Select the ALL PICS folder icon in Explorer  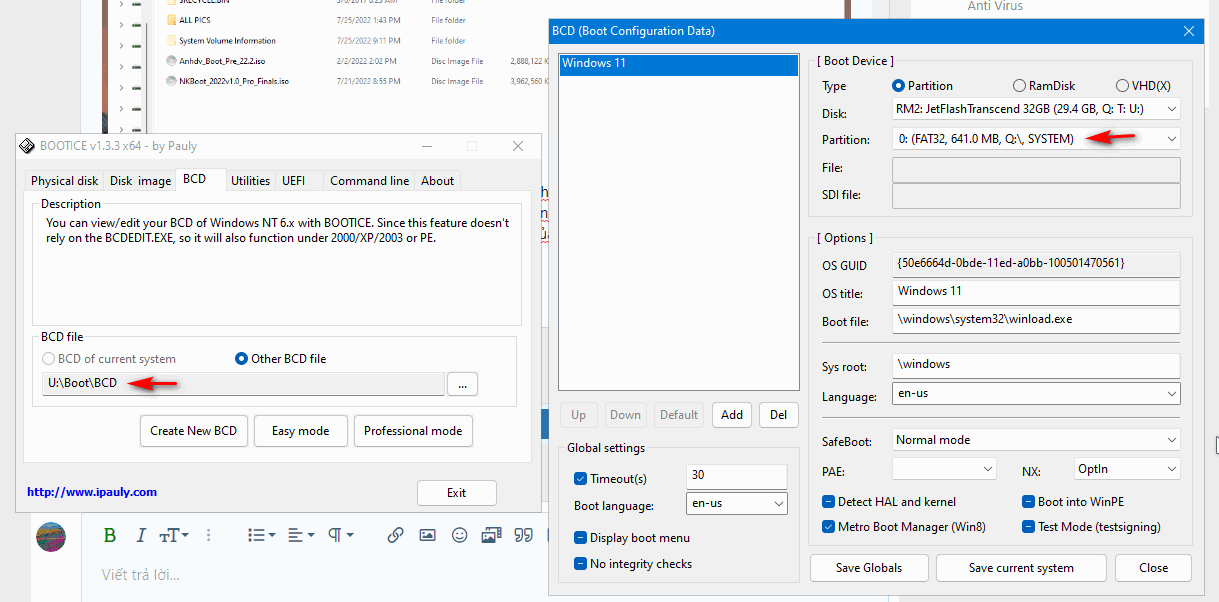point(172,20)
